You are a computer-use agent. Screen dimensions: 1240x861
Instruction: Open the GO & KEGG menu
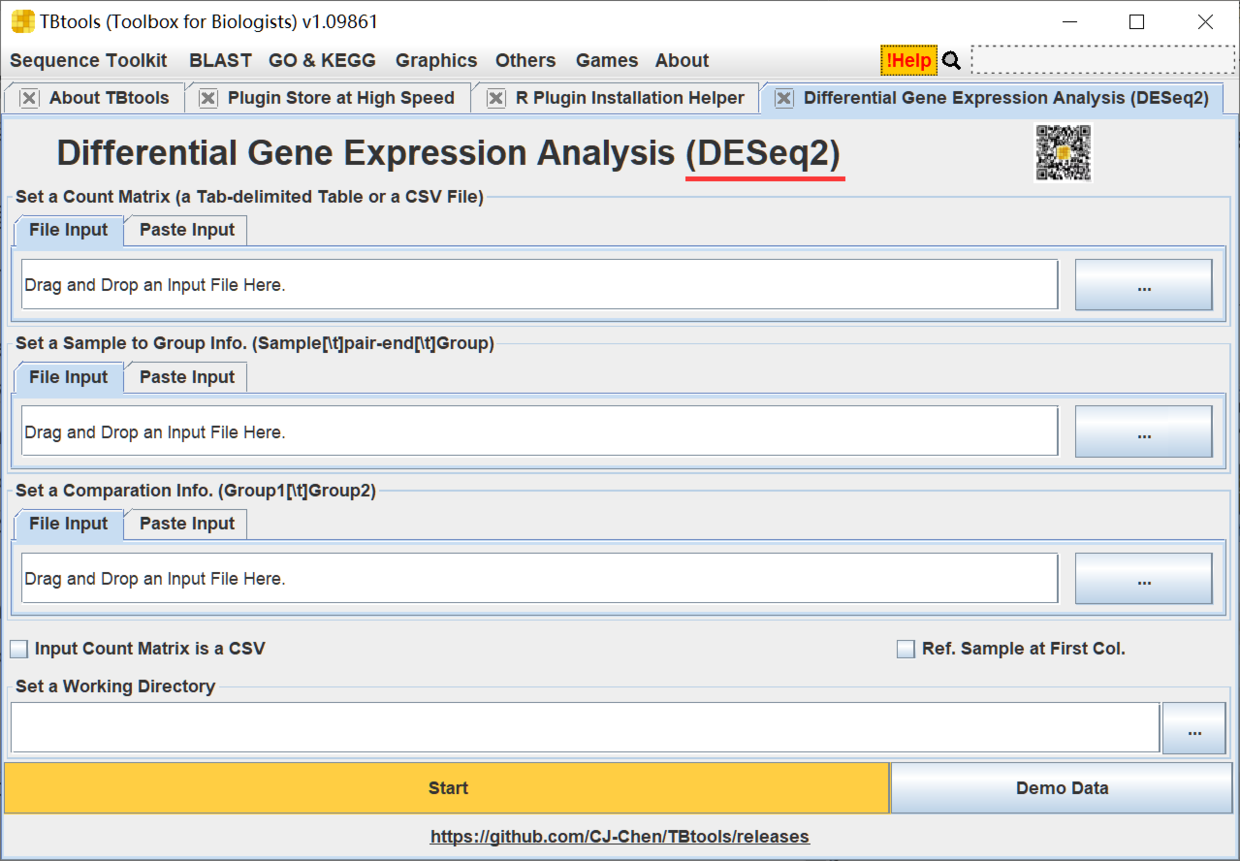click(322, 60)
